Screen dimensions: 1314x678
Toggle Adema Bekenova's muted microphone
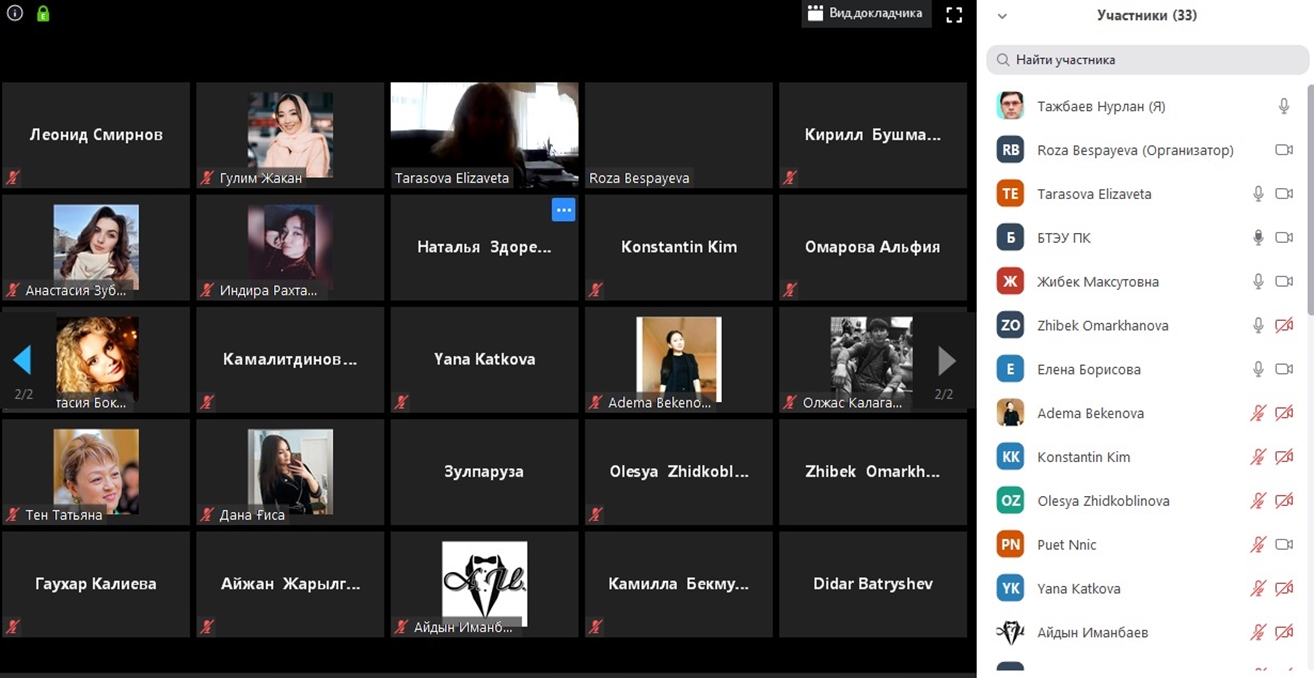[1259, 413]
